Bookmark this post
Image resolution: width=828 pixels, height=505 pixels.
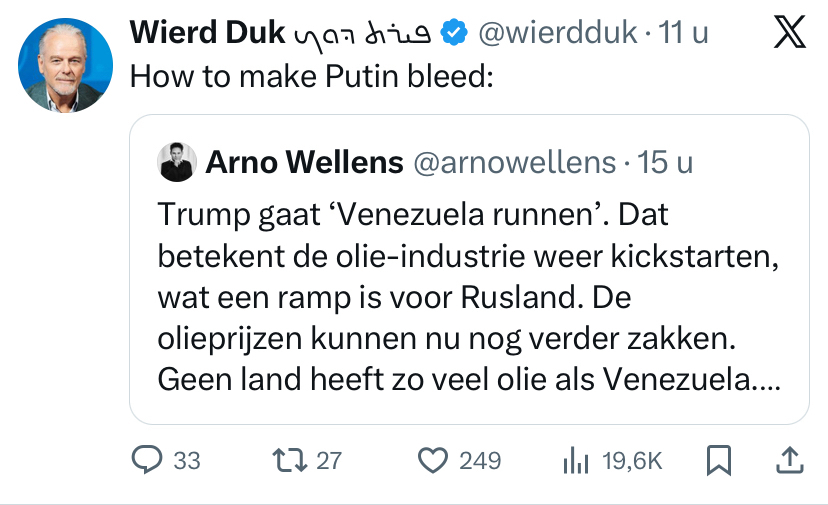point(719,460)
